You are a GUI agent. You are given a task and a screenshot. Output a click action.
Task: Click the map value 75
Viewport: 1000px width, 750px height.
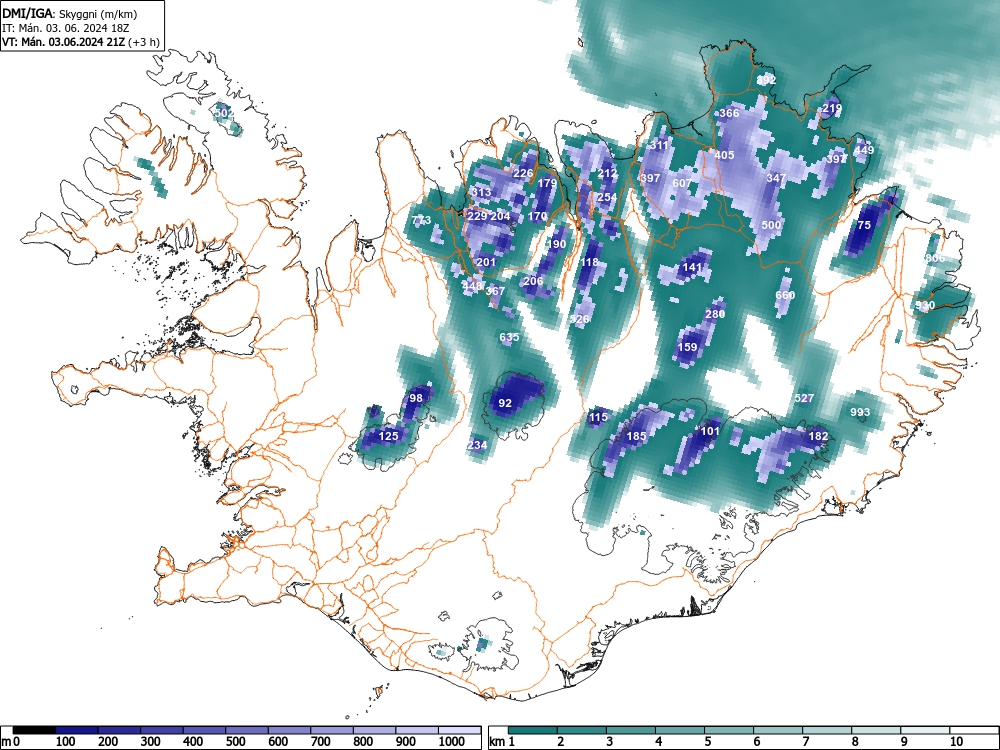click(864, 225)
